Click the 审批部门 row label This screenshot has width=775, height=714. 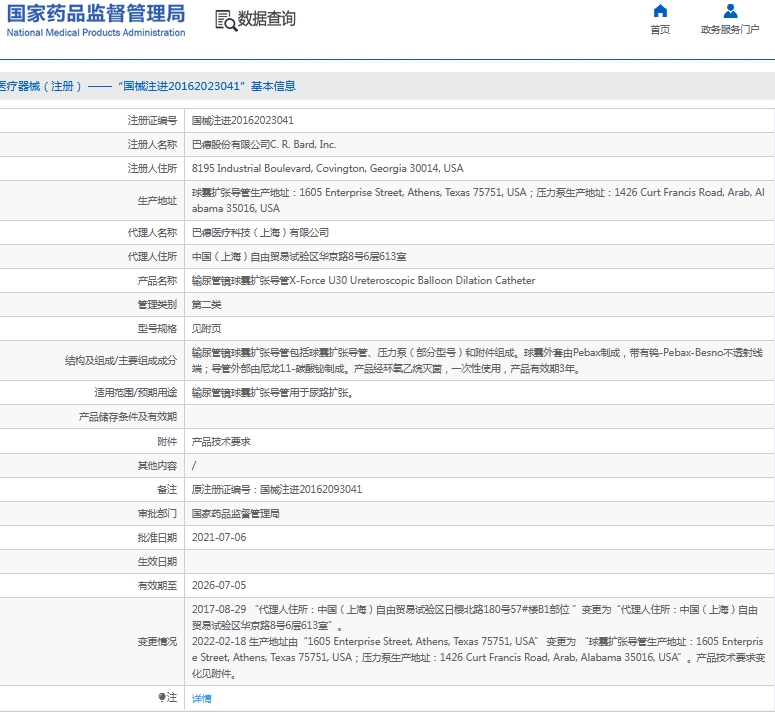(157, 513)
